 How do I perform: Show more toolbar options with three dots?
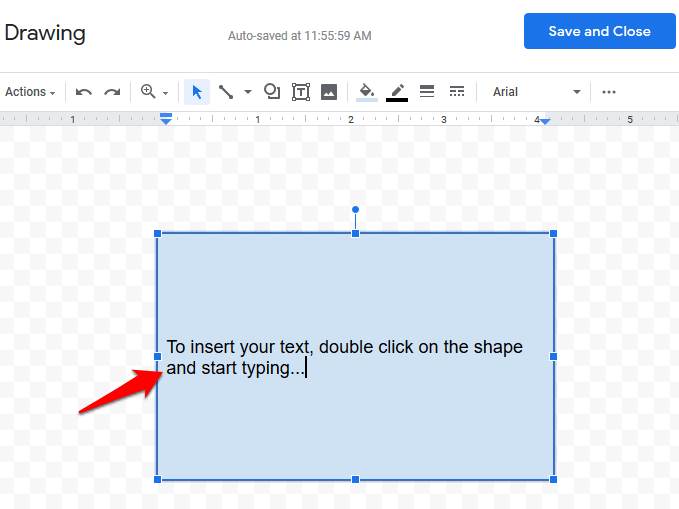point(609,92)
